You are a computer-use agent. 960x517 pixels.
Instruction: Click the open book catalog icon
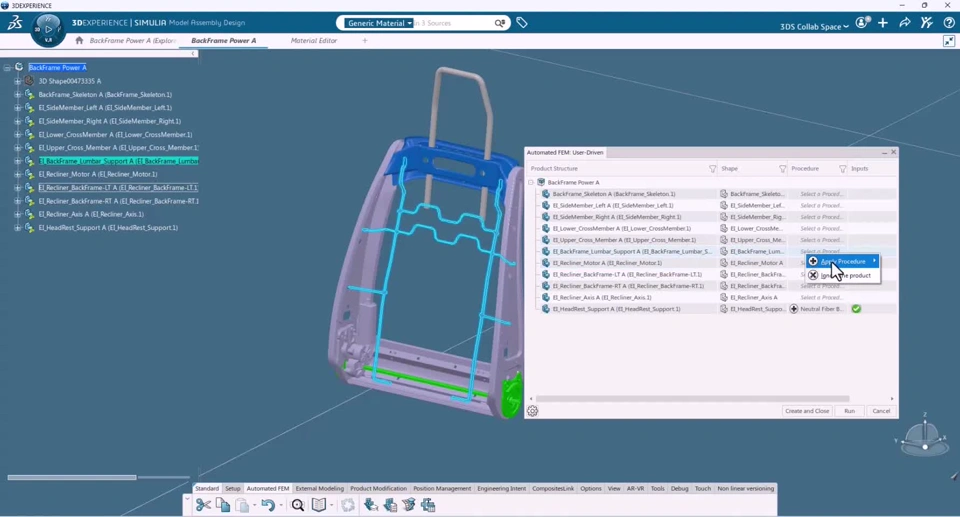tap(319, 505)
